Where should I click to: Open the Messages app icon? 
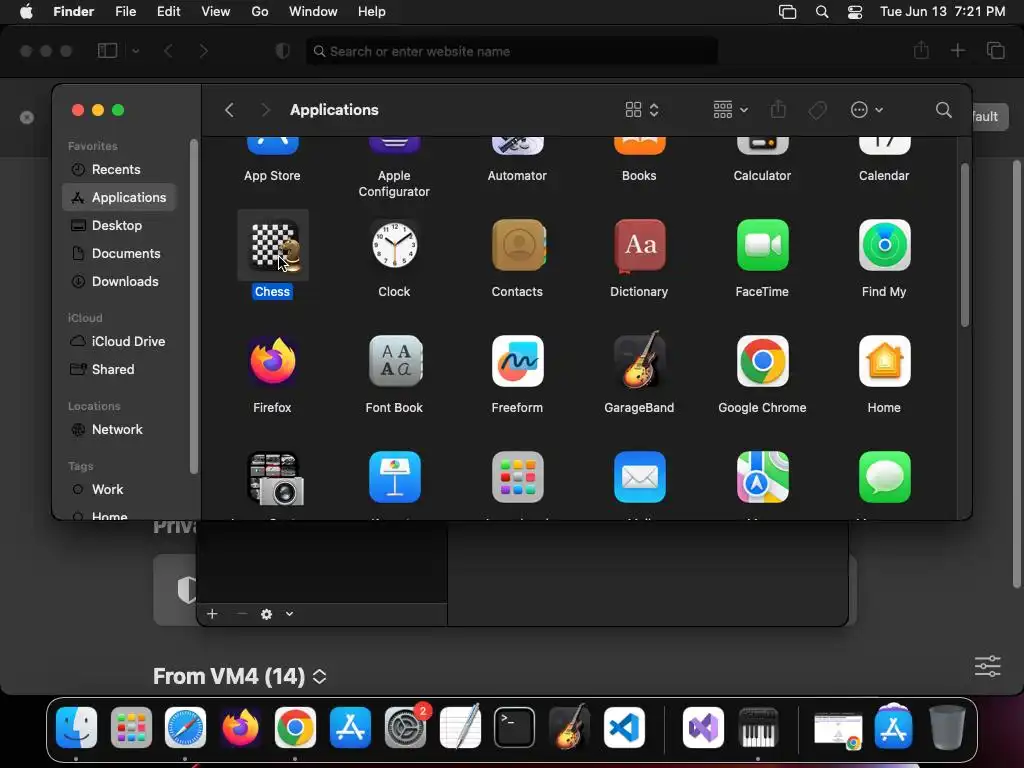click(x=884, y=477)
